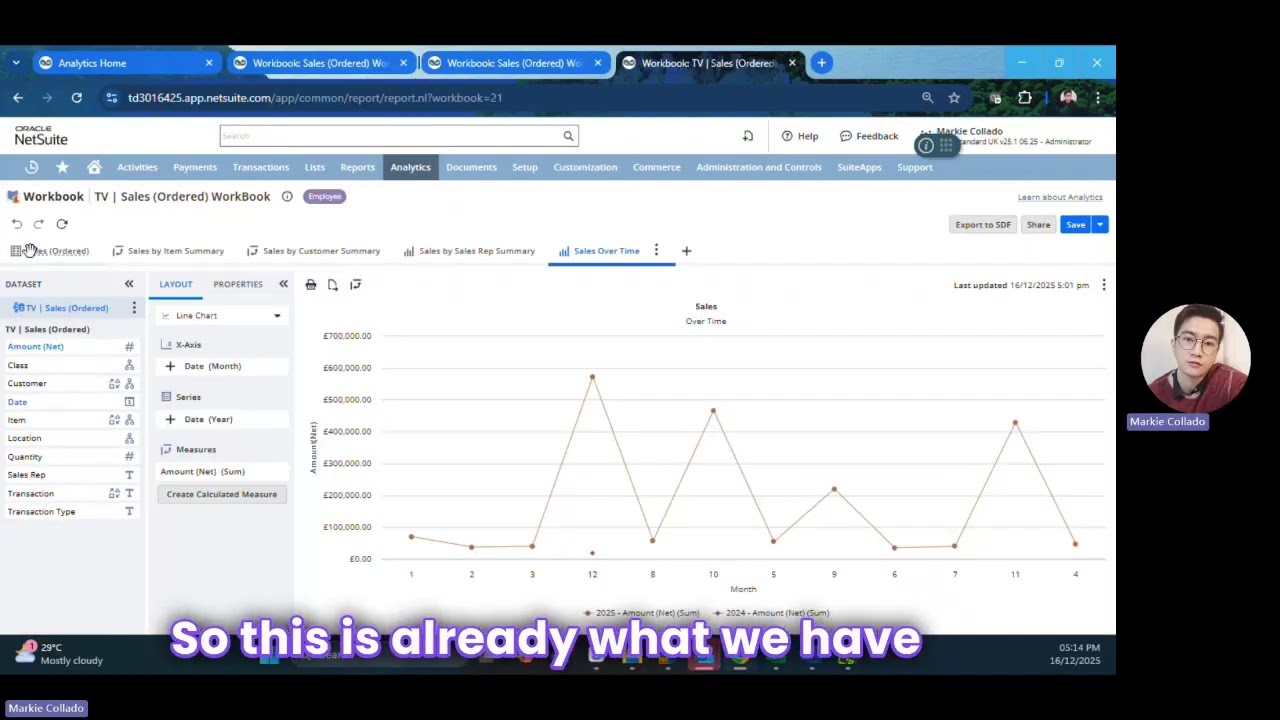Image resolution: width=1280 pixels, height=720 pixels.
Task: Click the calendar icon on Date row
Action: (x=129, y=402)
